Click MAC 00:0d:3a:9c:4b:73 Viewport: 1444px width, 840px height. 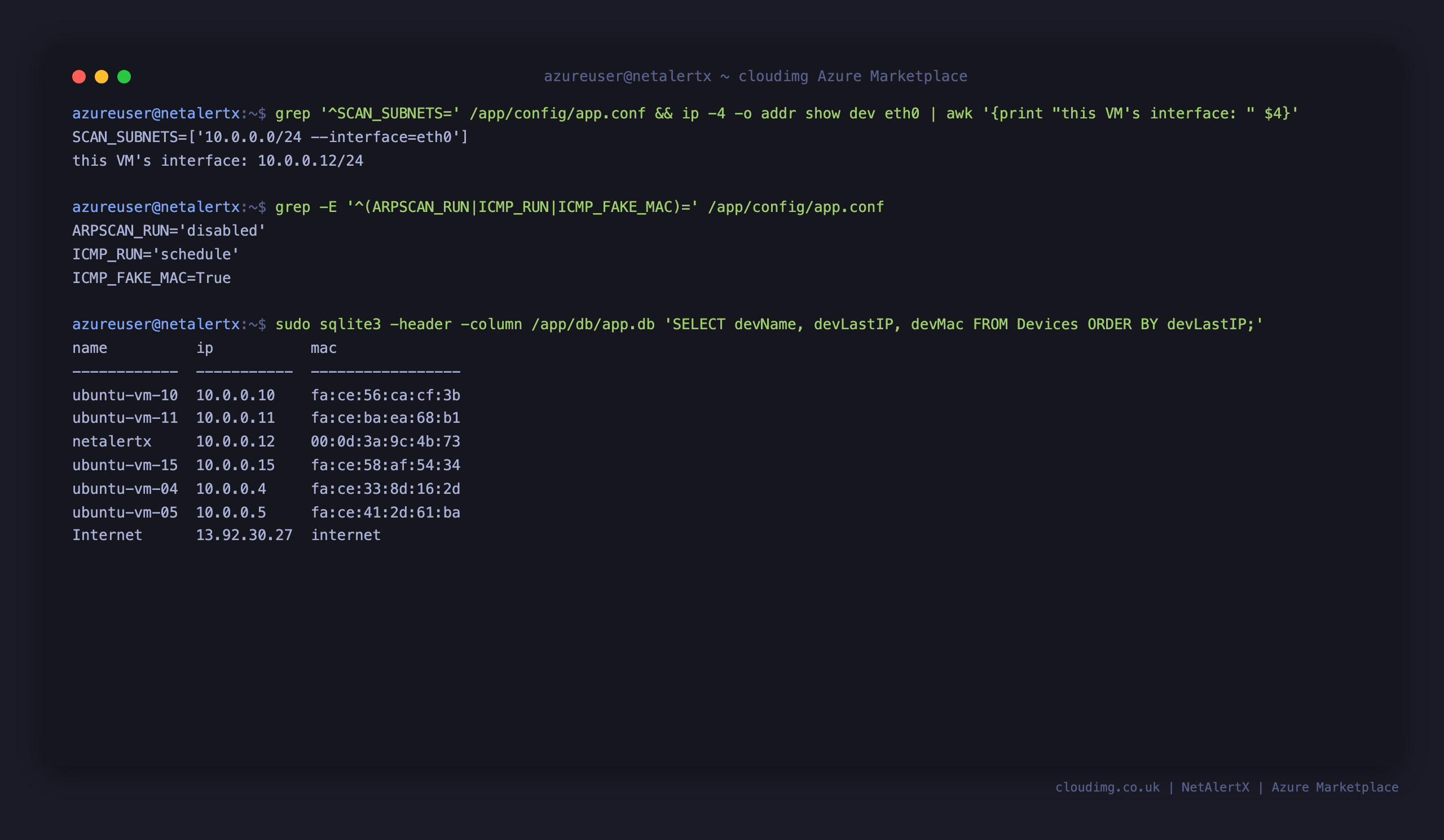tap(386, 441)
